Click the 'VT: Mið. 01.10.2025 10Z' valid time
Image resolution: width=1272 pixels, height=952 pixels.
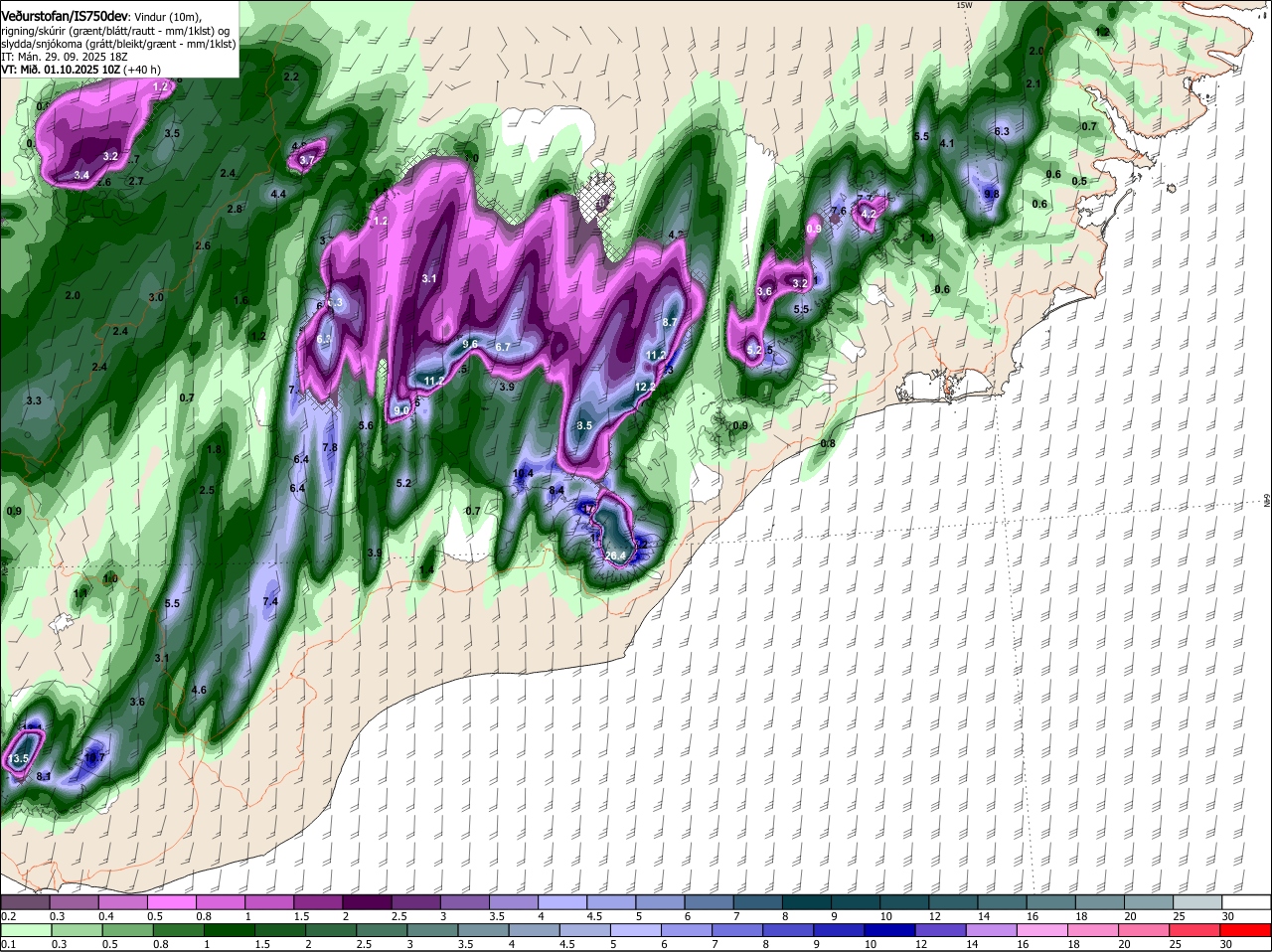(62, 71)
